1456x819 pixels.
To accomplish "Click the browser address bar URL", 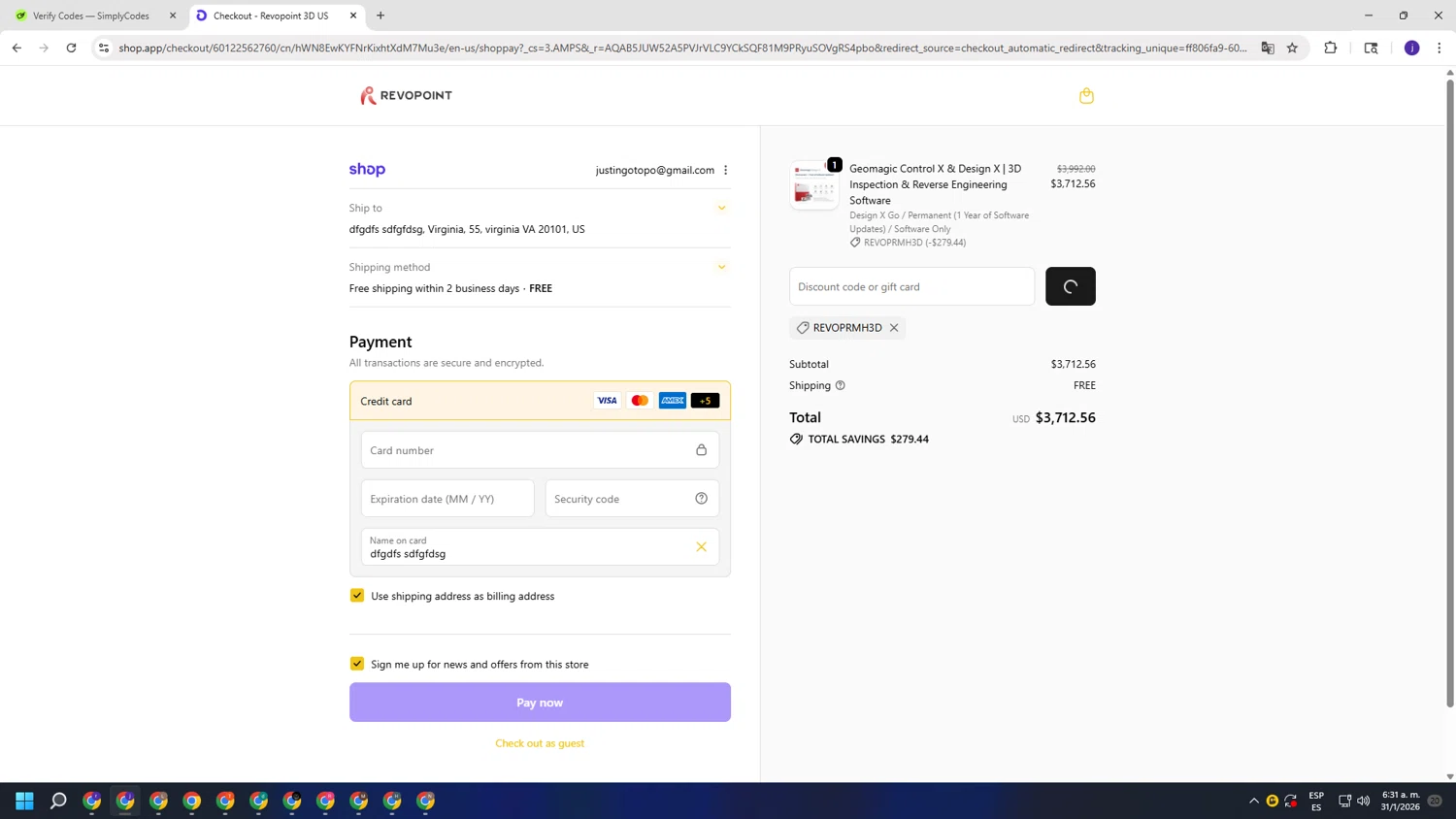I will [x=682, y=48].
